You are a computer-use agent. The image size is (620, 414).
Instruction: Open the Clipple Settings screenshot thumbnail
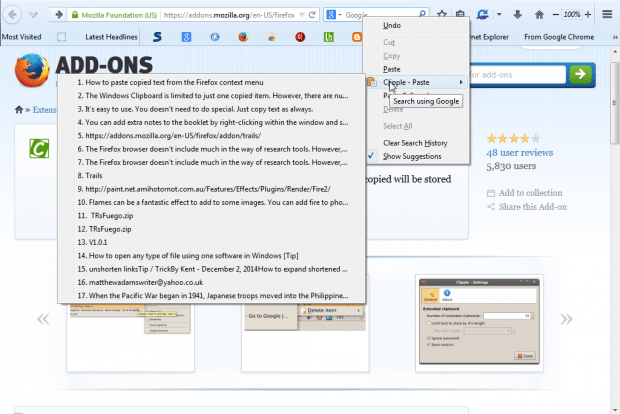(479, 323)
